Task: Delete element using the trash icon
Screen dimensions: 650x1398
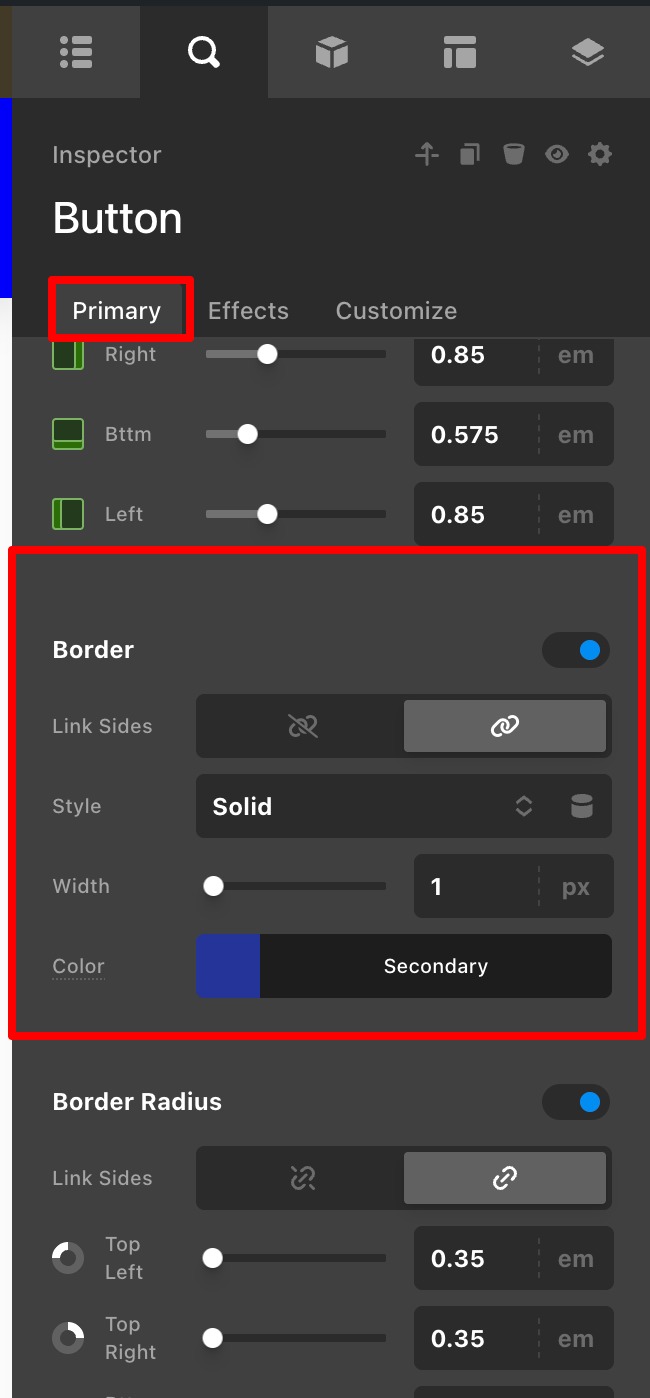Action: coord(513,154)
